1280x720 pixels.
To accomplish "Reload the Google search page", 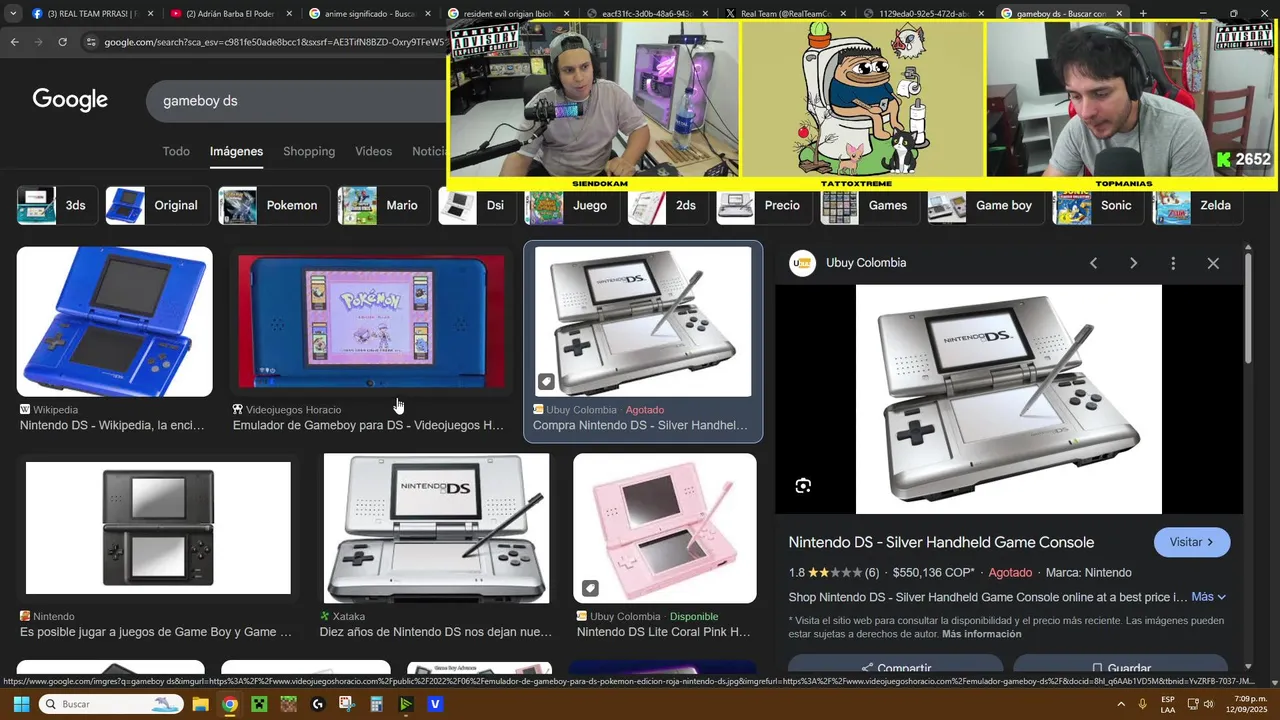I will pyautogui.click(x=62, y=42).
